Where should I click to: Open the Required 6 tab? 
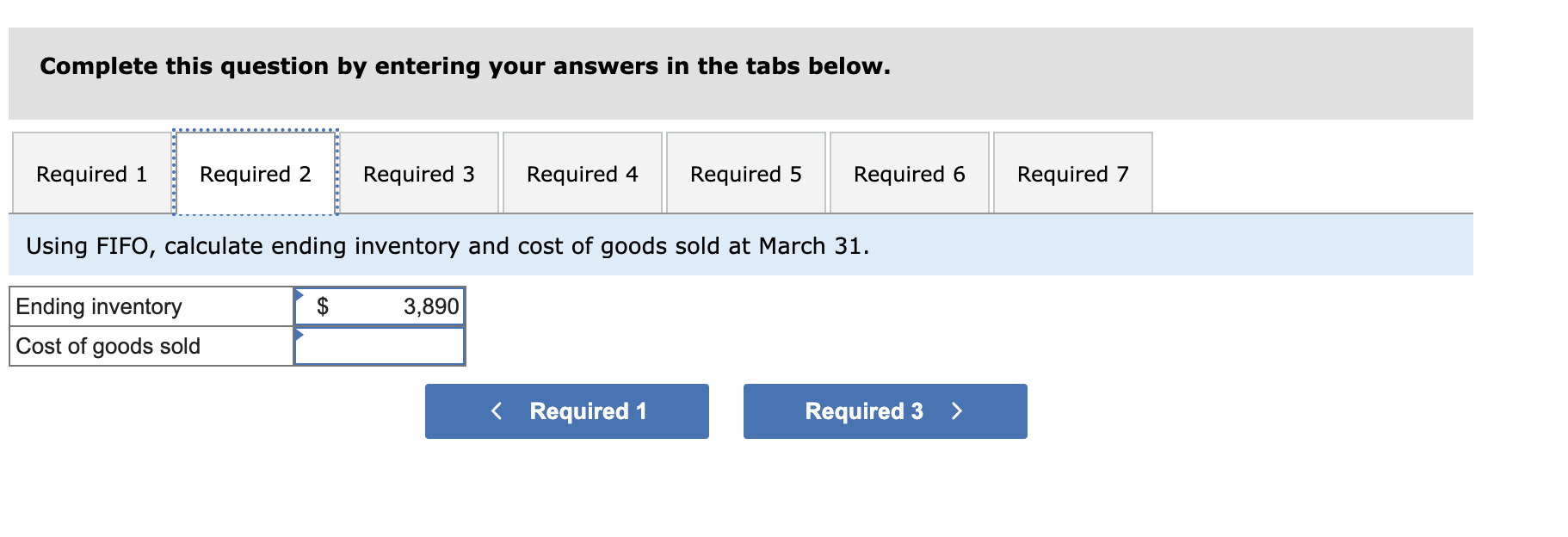click(910, 174)
